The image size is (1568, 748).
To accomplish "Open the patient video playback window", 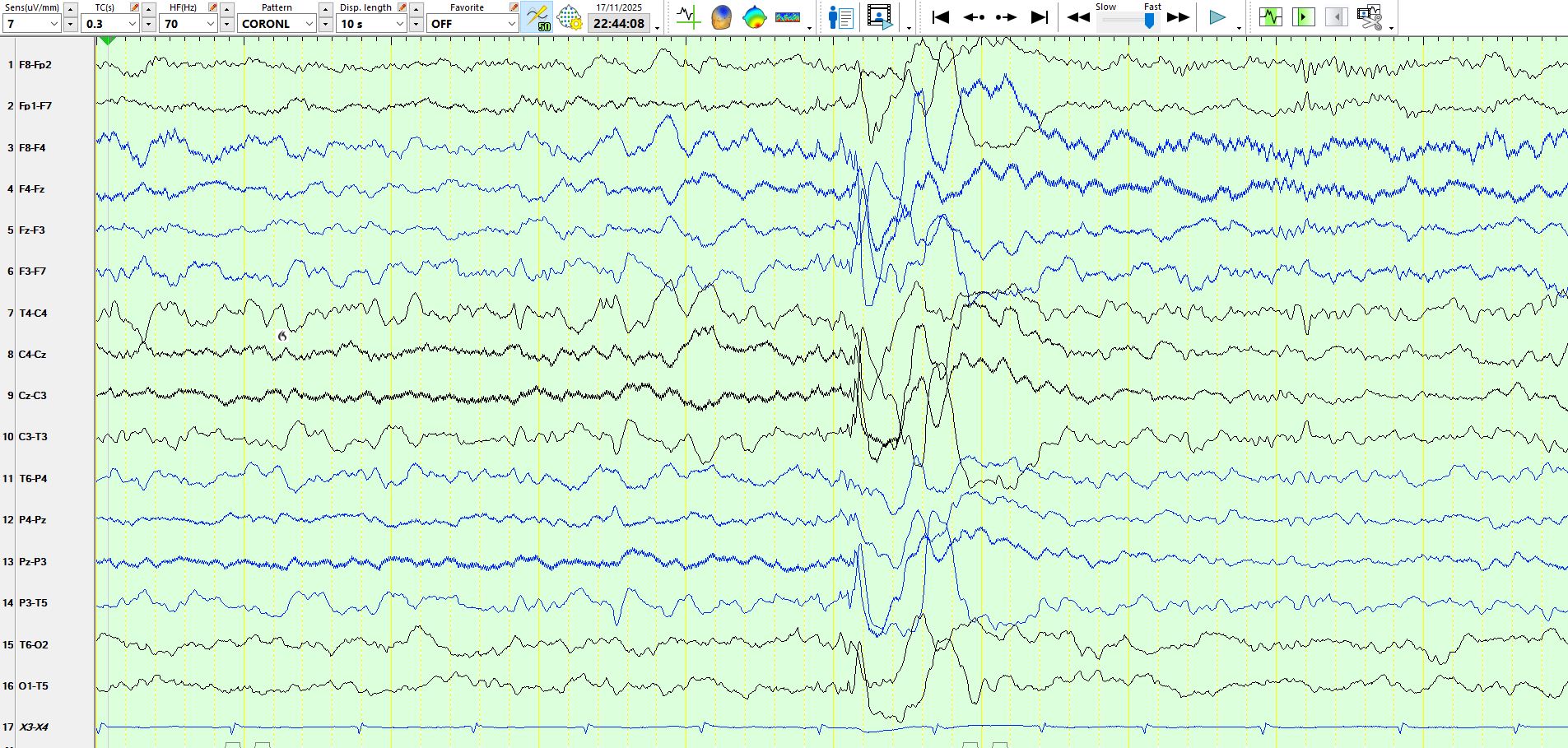I will pyautogui.click(x=880, y=17).
